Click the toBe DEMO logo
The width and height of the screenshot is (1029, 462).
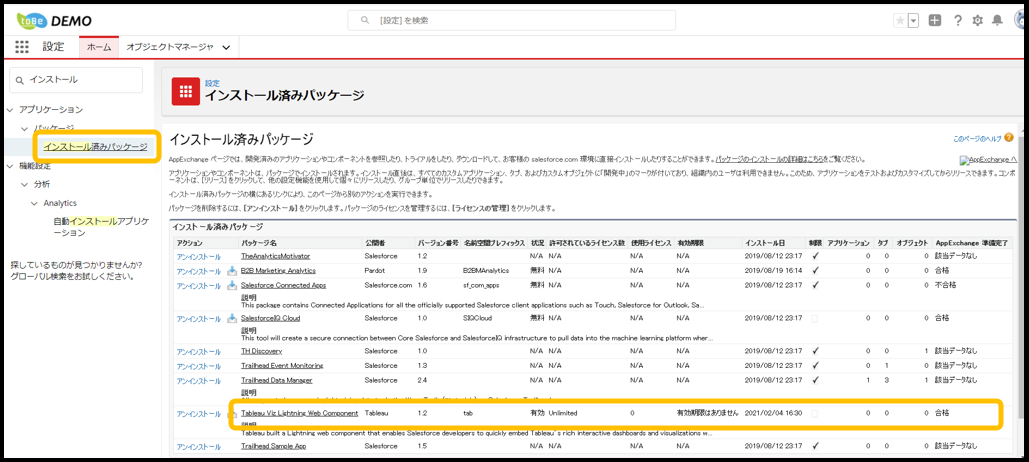click(x=54, y=20)
